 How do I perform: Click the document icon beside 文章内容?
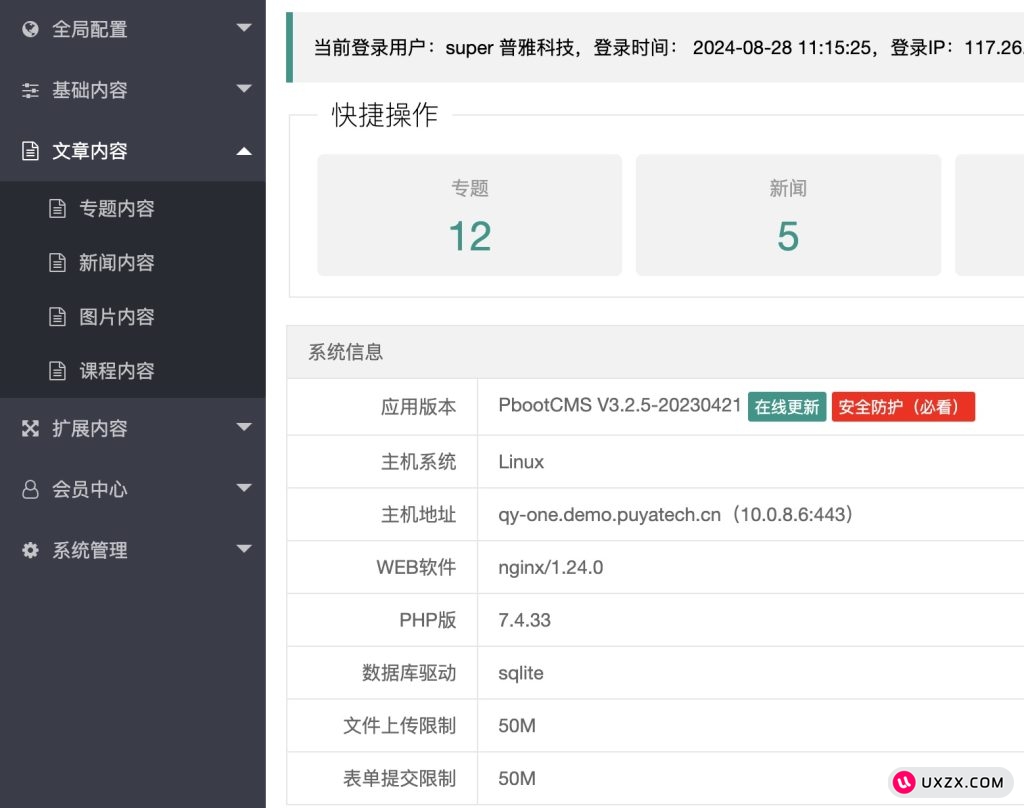tap(31, 151)
